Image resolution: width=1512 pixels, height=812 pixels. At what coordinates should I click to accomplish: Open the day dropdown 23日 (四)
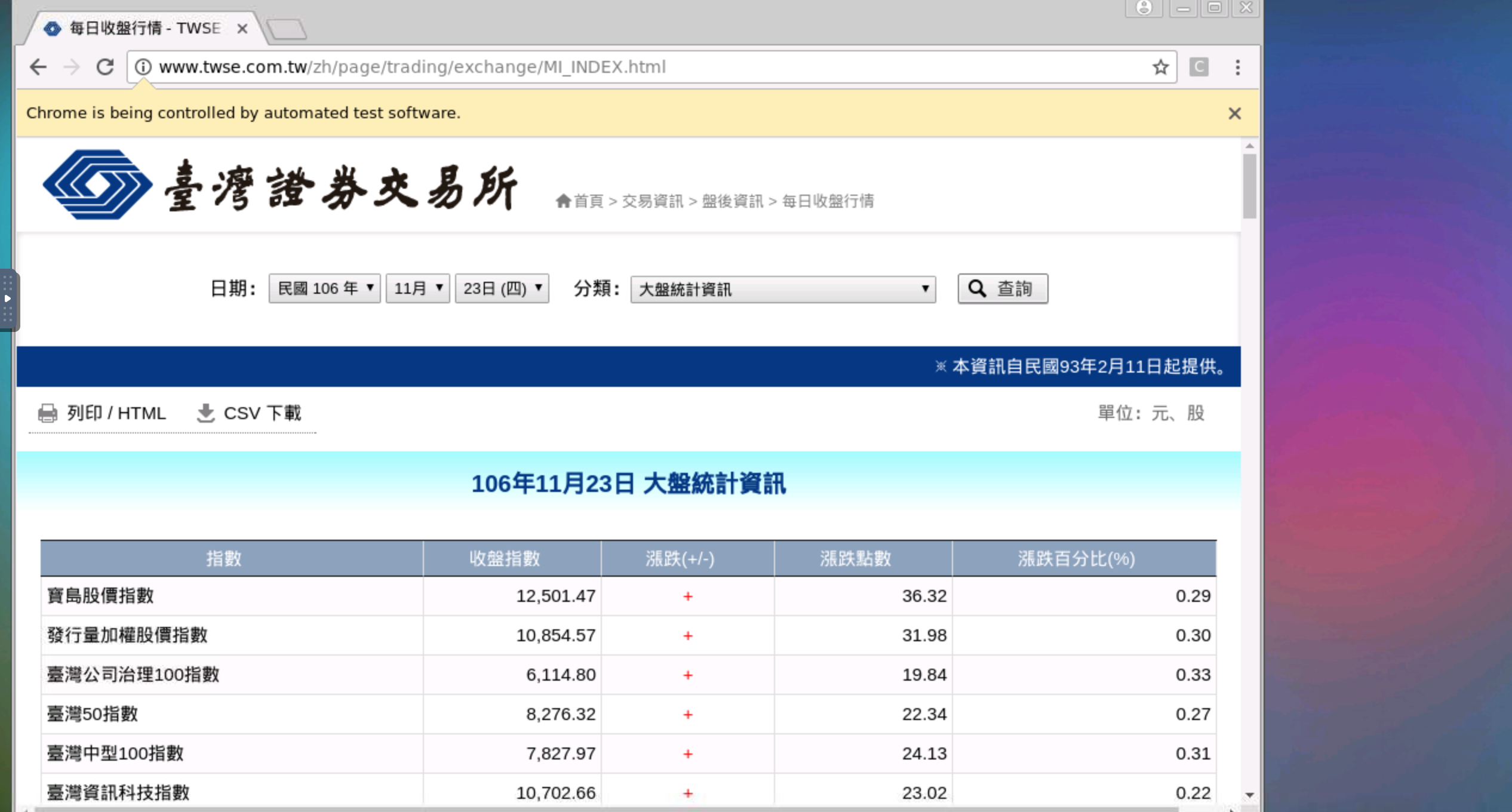click(502, 289)
